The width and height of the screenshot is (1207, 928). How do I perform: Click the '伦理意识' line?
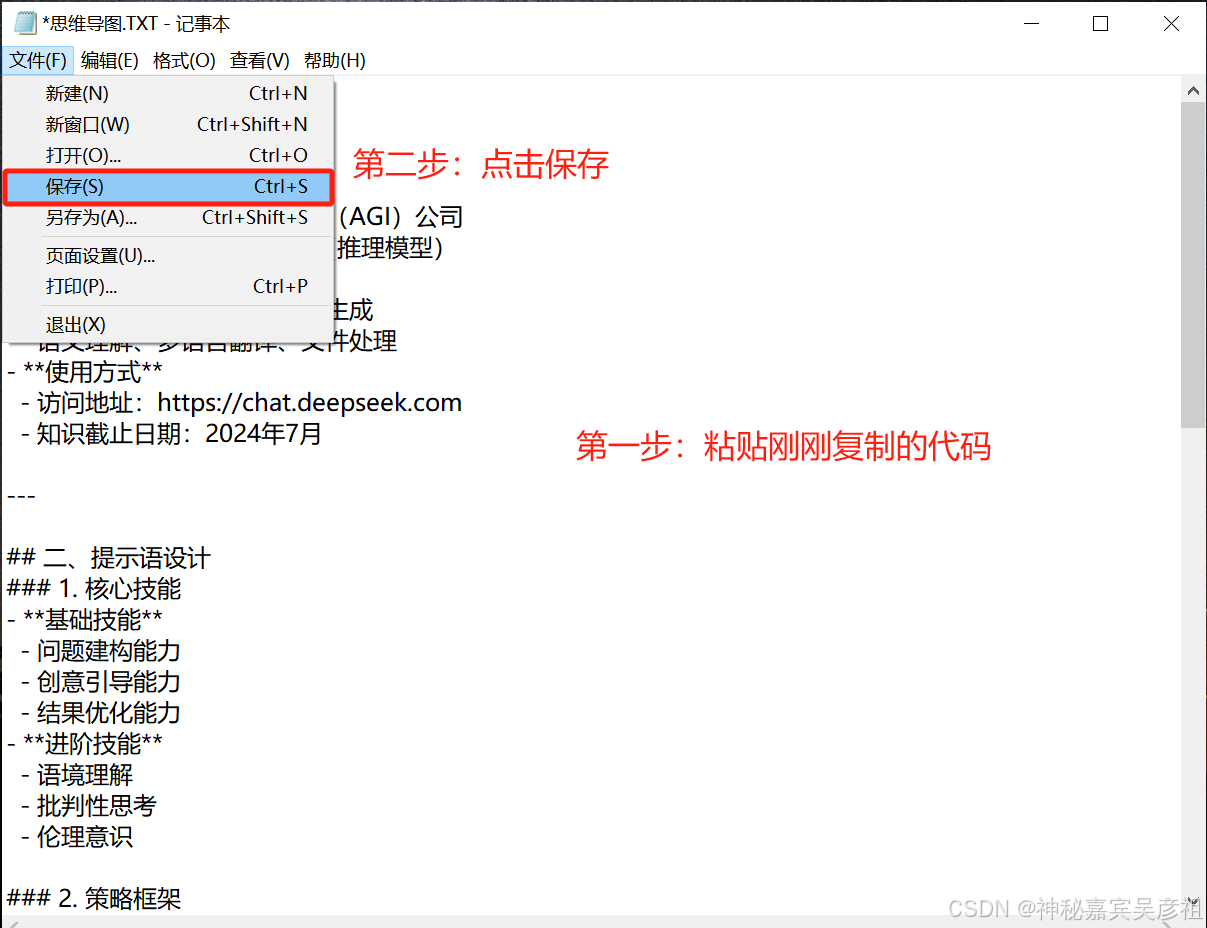[x=77, y=837]
